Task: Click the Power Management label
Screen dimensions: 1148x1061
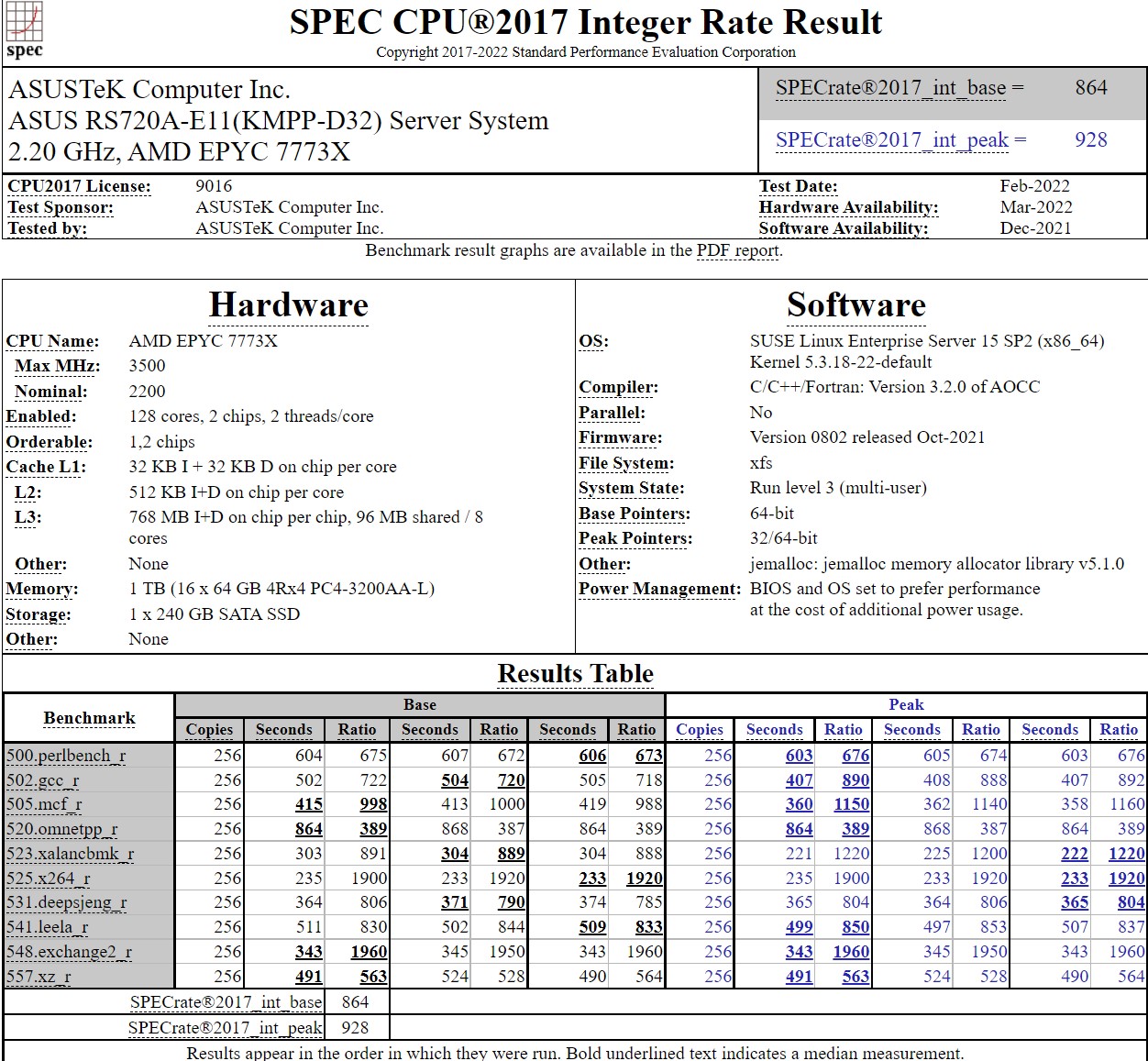Action: 657,589
